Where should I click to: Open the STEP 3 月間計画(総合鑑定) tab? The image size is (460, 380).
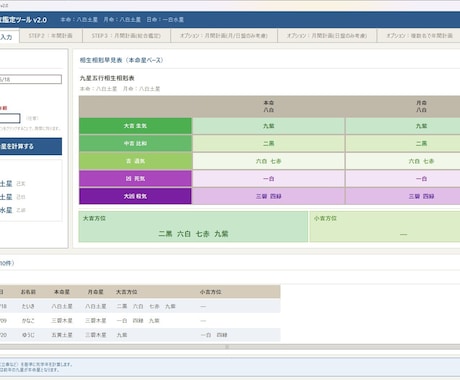(126, 36)
